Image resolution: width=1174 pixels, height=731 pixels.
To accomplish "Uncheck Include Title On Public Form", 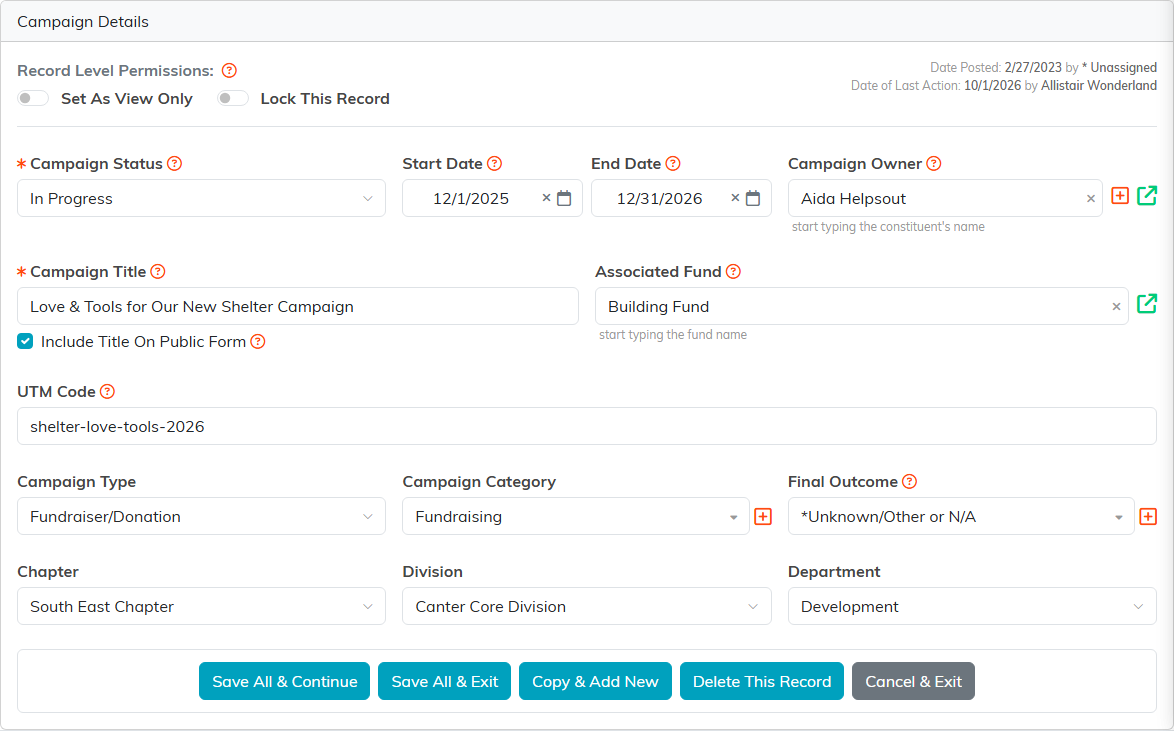I will 25,342.
